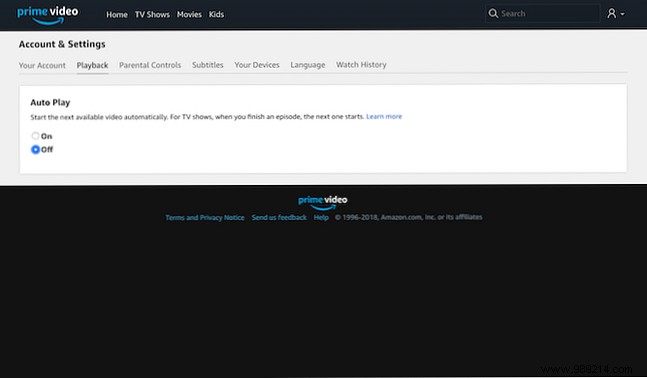Open the Movies menu item

[x=189, y=14]
